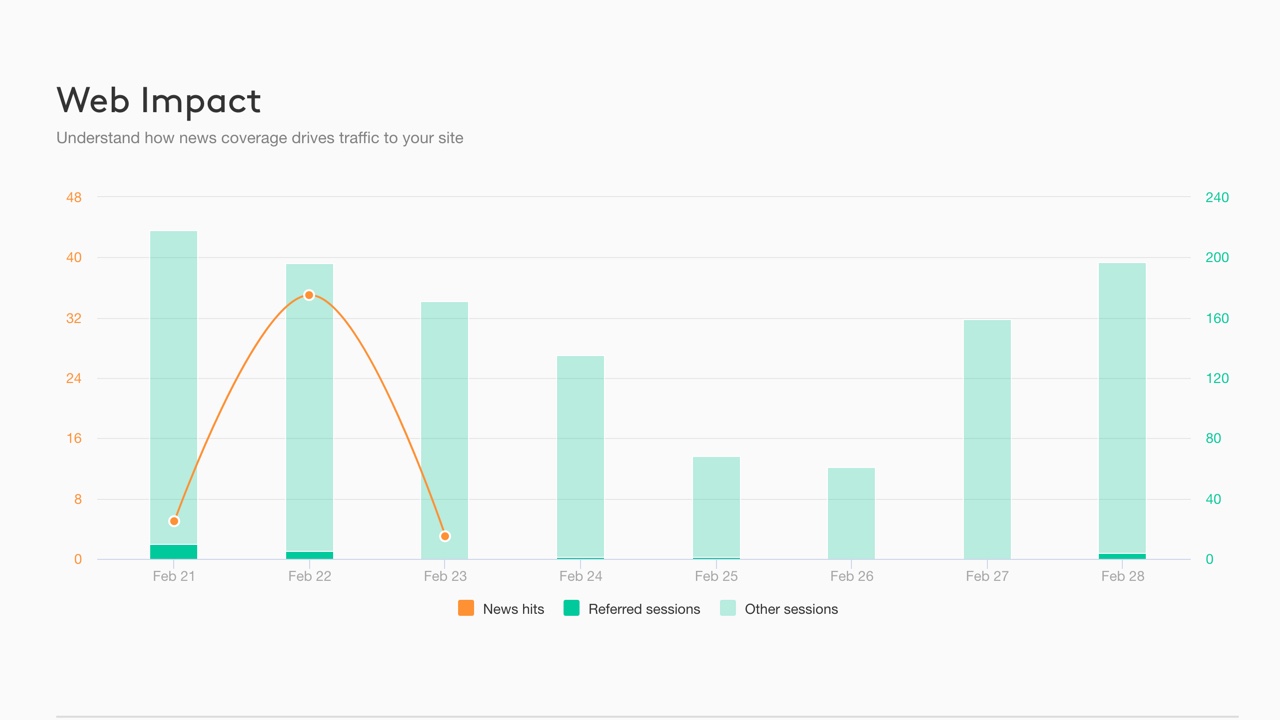This screenshot has width=1280, height=720.
Task: Click the orange News hits legend swatch
Action: (x=466, y=608)
